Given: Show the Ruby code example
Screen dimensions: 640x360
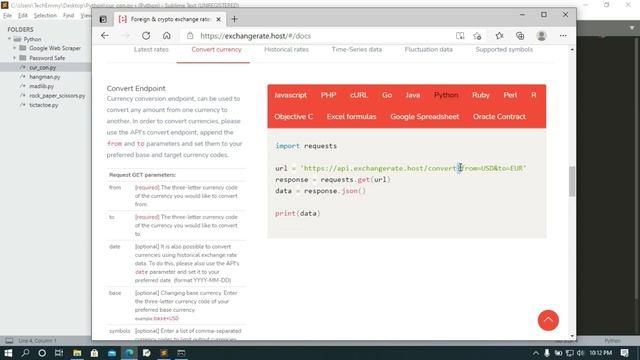Looking at the screenshot, I should click(480, 95).
